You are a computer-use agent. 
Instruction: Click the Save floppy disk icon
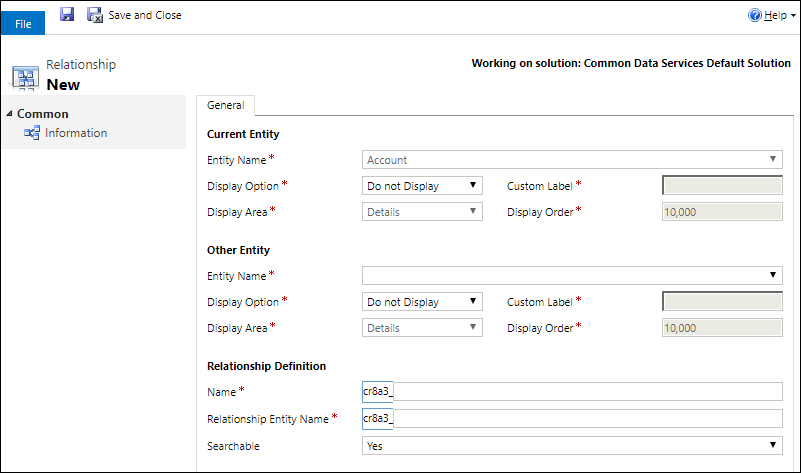[67, 15]
